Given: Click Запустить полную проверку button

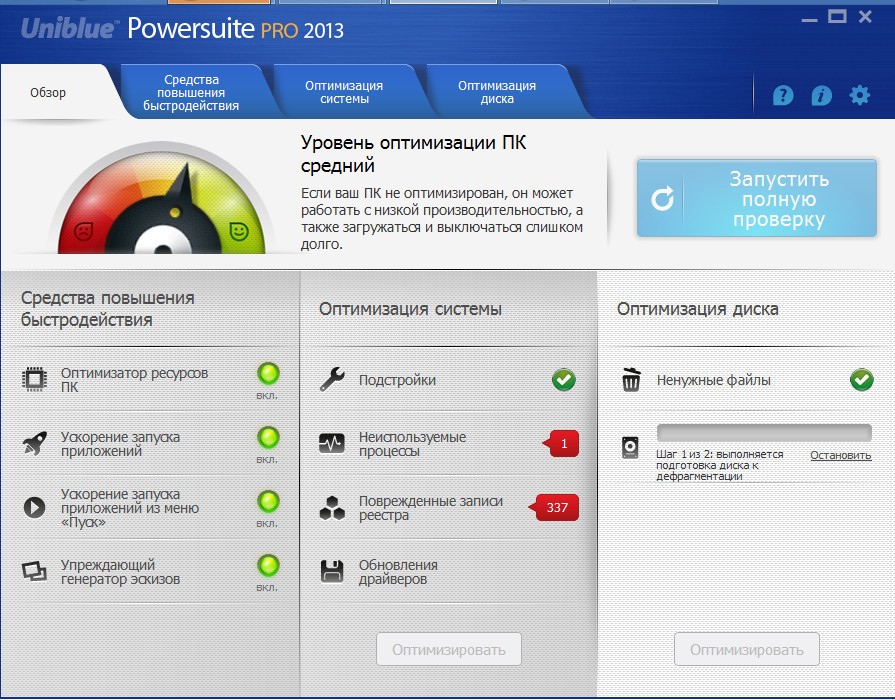Looking at the screenshot, I should point(757,198).
